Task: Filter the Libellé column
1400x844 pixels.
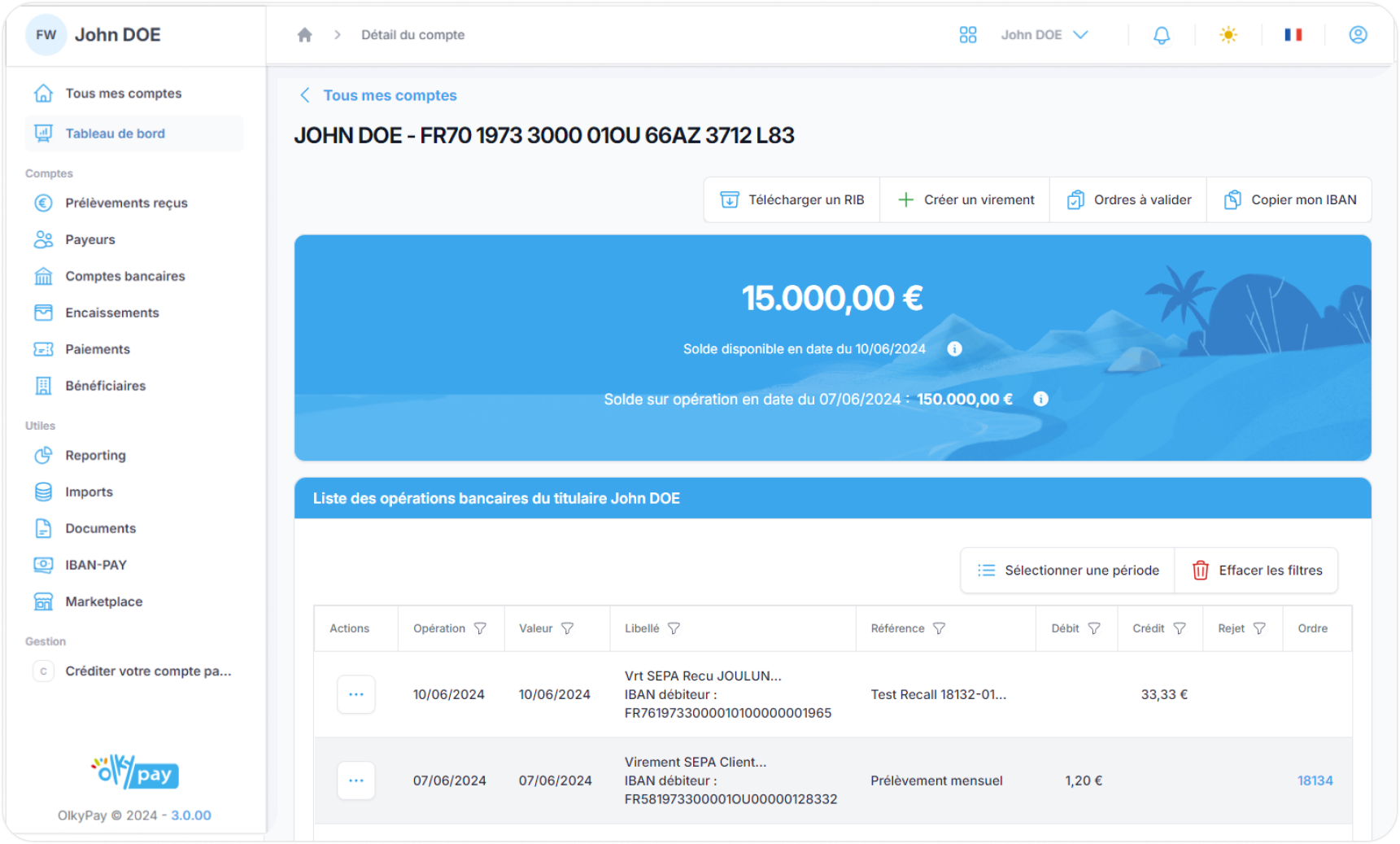Action: click(674, 628)
